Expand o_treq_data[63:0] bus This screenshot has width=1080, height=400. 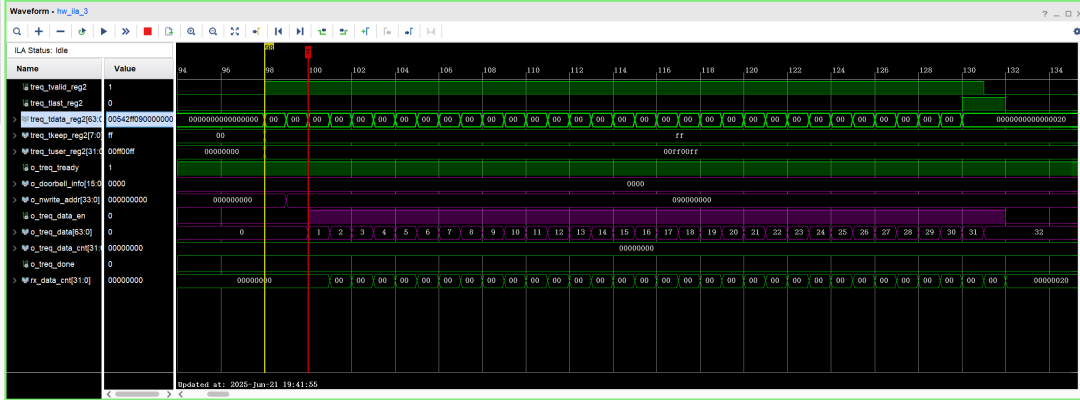point(15,232)
